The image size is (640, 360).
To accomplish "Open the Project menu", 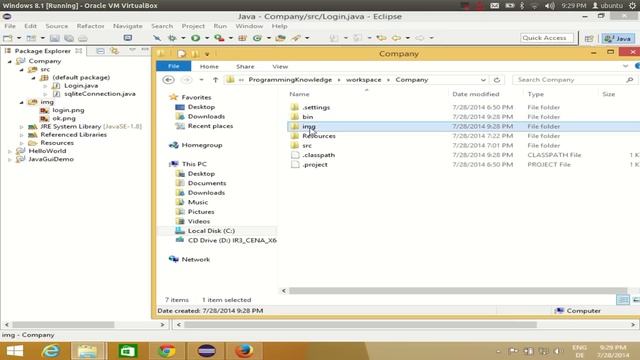I will [193, 26].
